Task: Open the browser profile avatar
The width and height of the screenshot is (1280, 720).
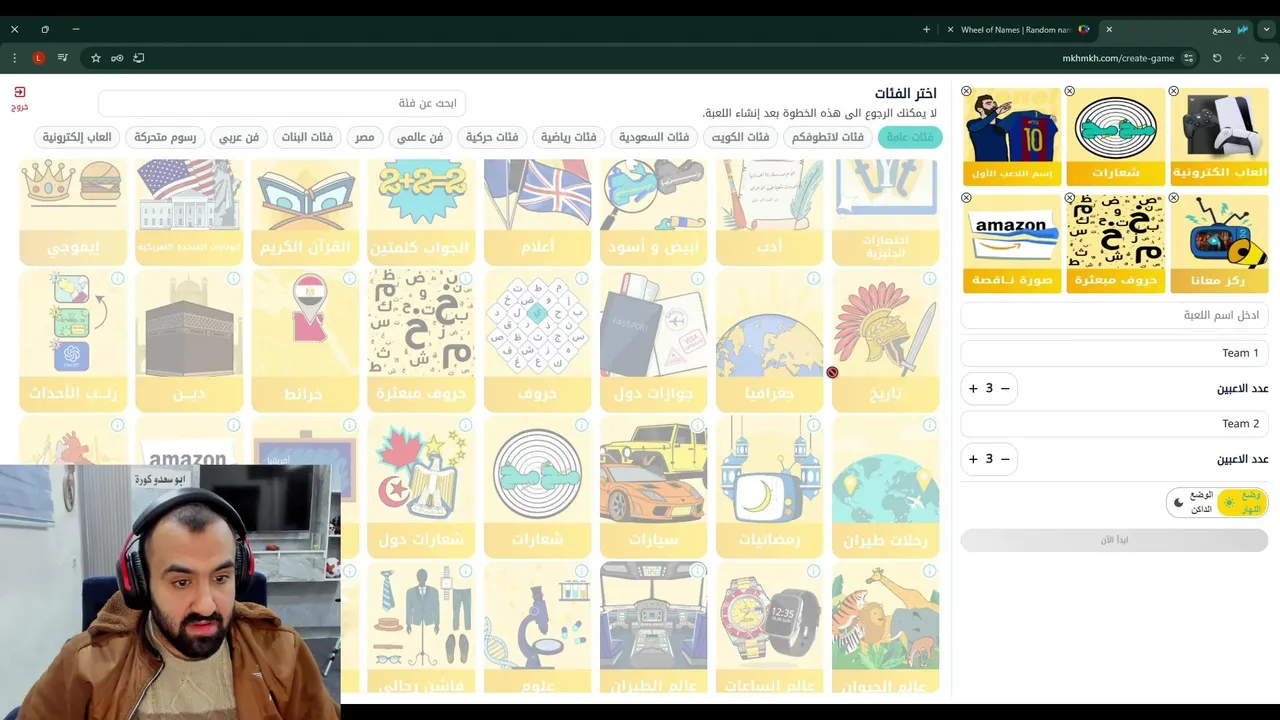Action: 39,58
